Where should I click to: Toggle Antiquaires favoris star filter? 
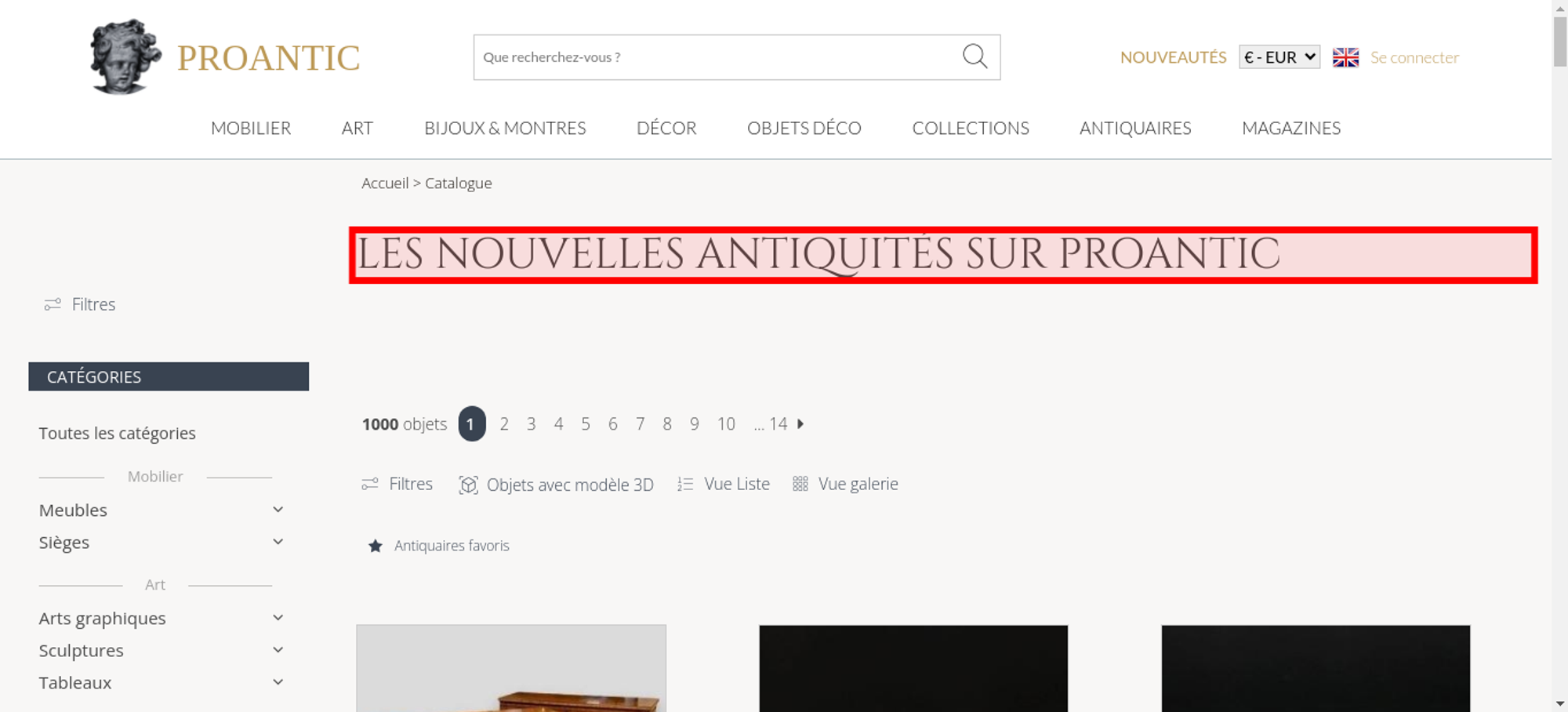point(438,546)
